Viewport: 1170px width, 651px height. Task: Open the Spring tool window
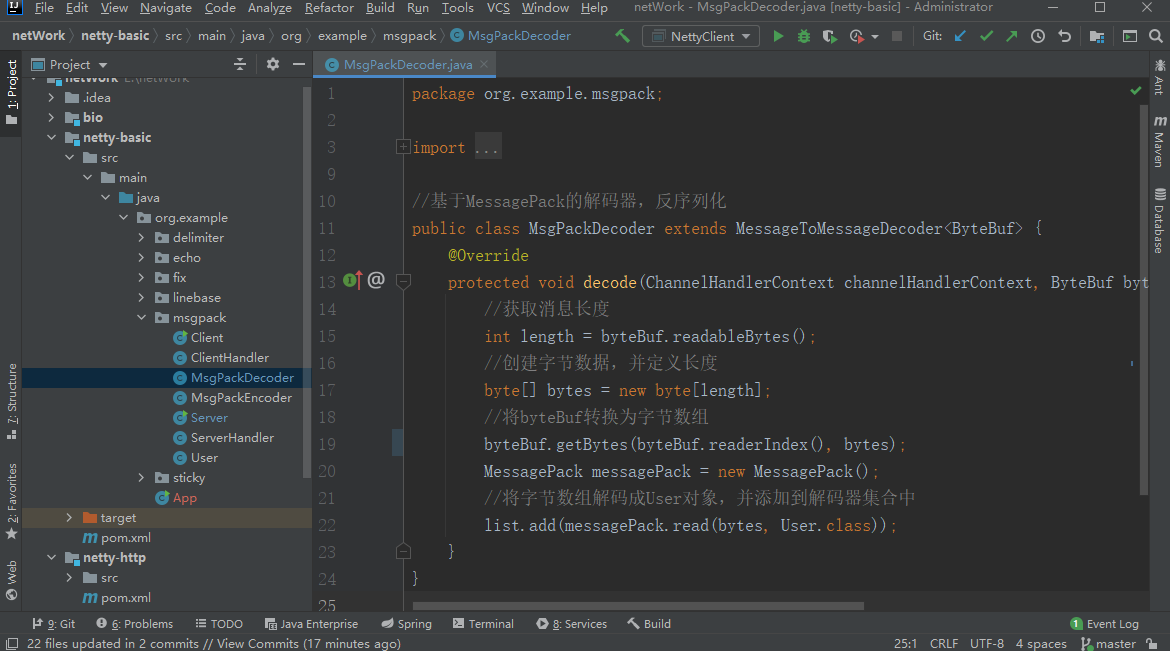[x=406, y=623]
